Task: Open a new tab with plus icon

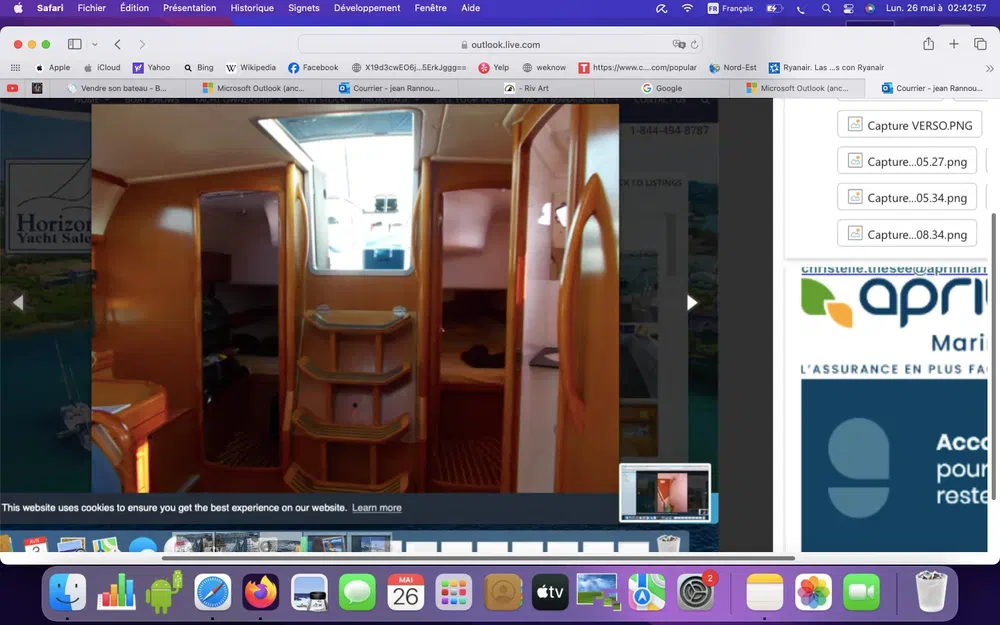Action: pos(954,44)
